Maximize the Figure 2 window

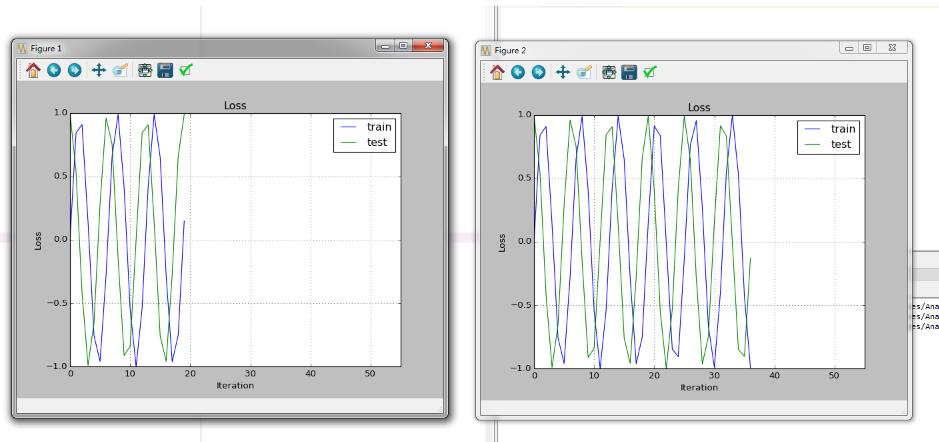click(869, 48)
